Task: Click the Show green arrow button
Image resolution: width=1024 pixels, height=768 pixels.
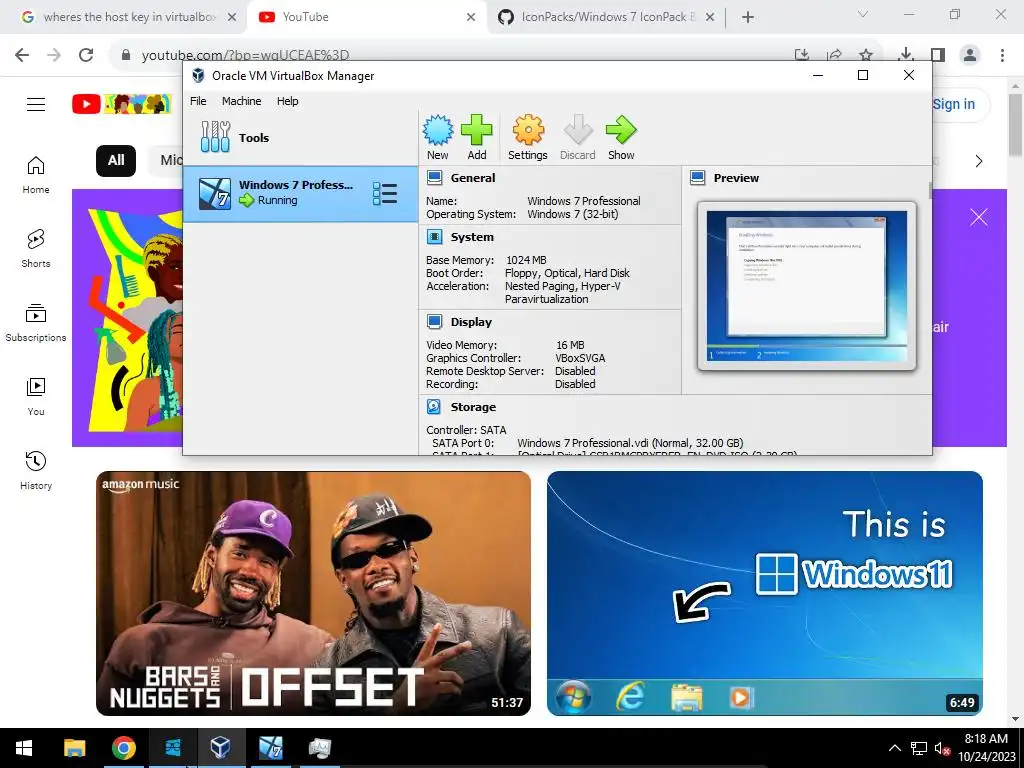Action: coord(621,137)
